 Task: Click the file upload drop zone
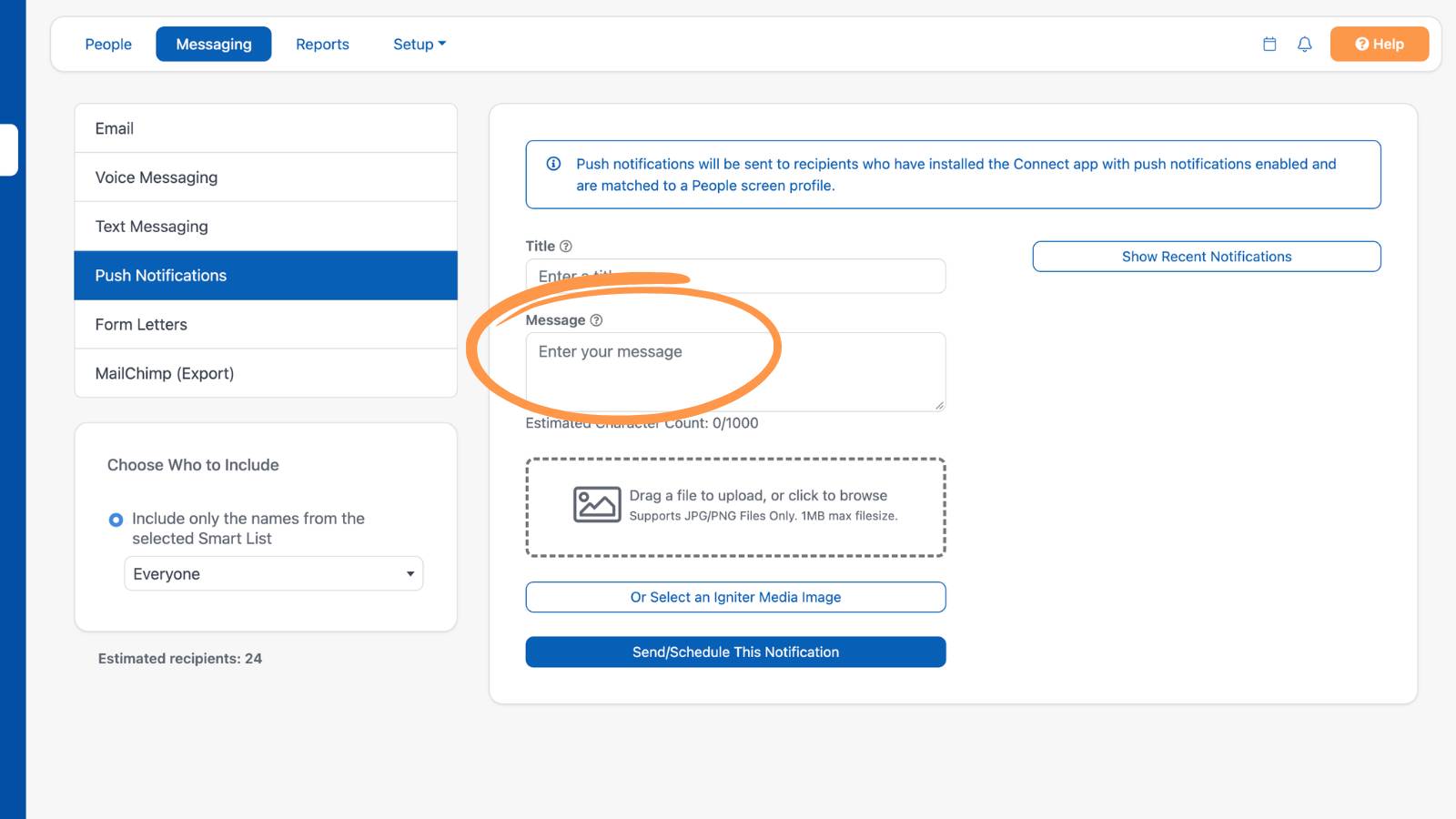coord(735,507)
